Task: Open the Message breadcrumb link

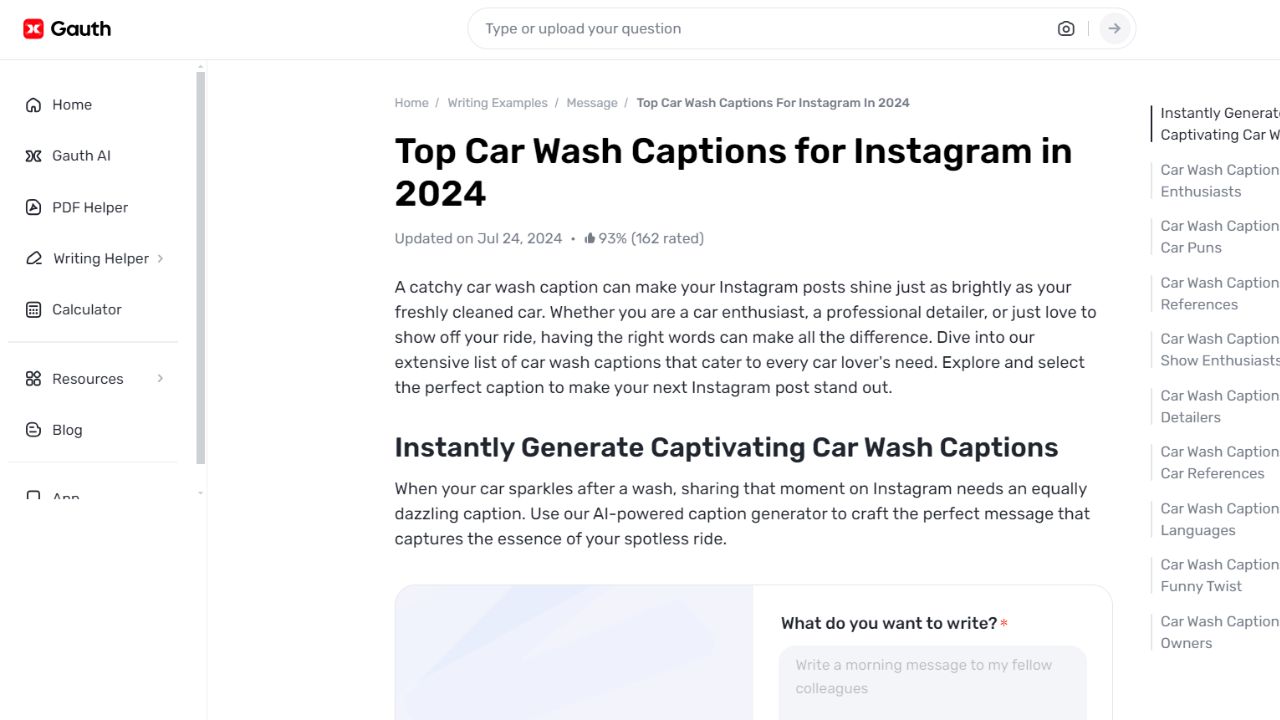Action: tap(592, 102)
